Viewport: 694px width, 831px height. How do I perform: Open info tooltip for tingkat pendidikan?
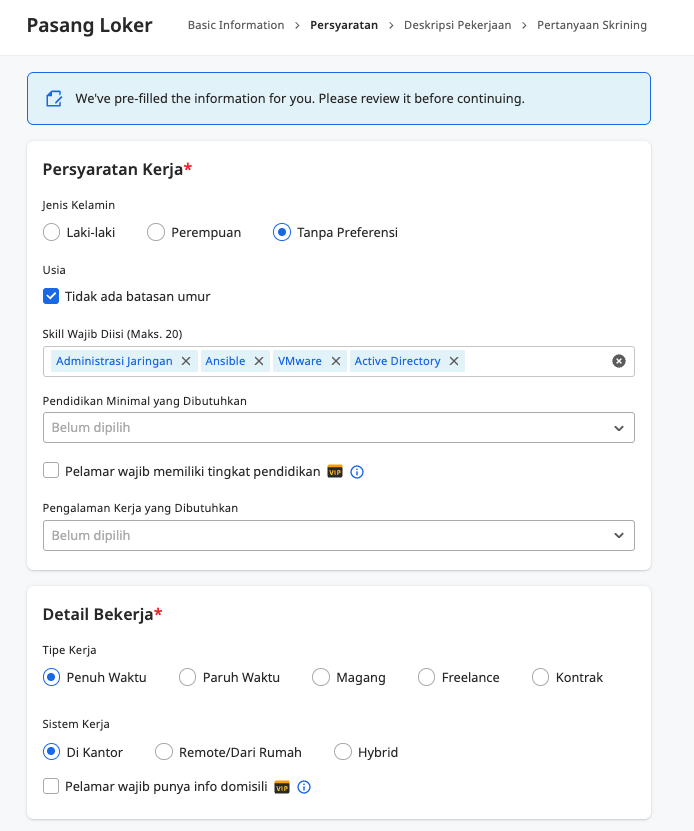(x=357, y=472)
